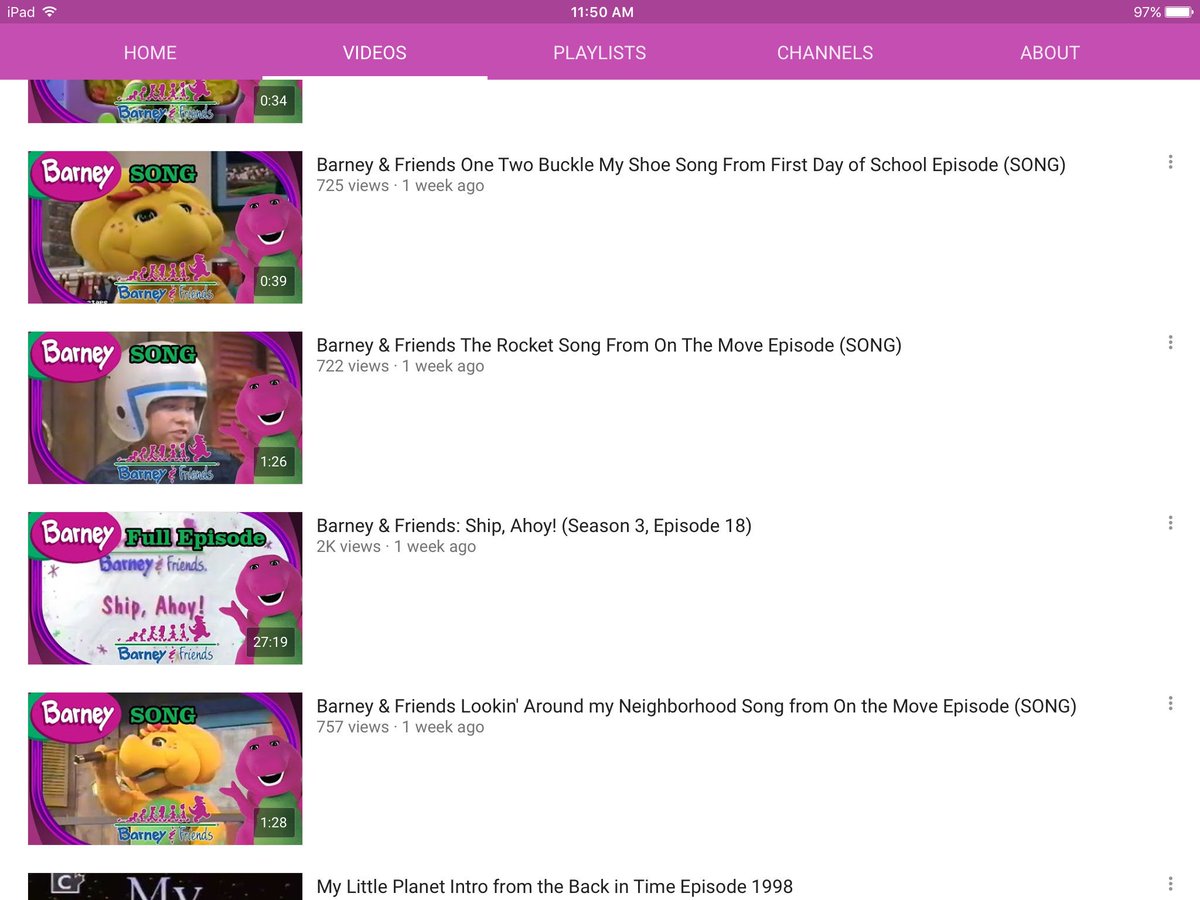Image resolution: width=1200 pixels, height=900 pixels.
Task: Switch to the PLAYLISTS tab
Action: [600, 53]
